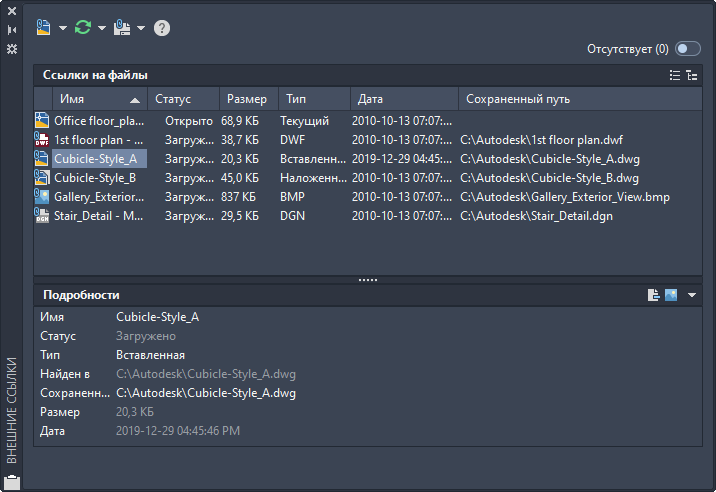Open Help with the question mark icon
The width and height of the screenshot is (716, 492).
click(x=162, y=28)
